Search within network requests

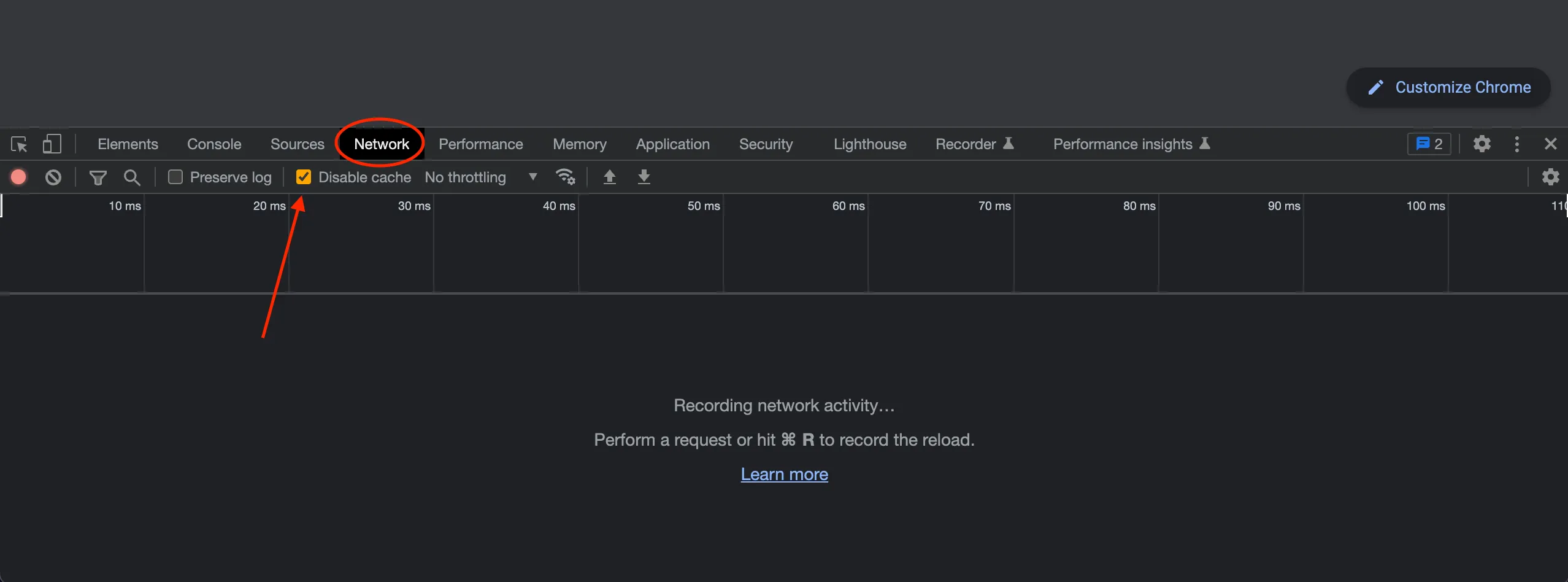[x=132, y=177]
